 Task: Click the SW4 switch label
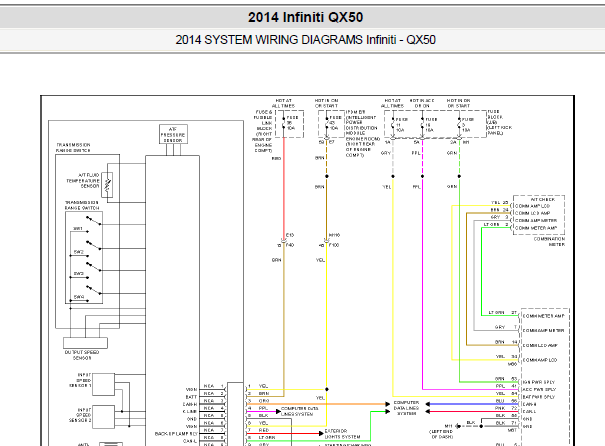click(x=79, y=297)
